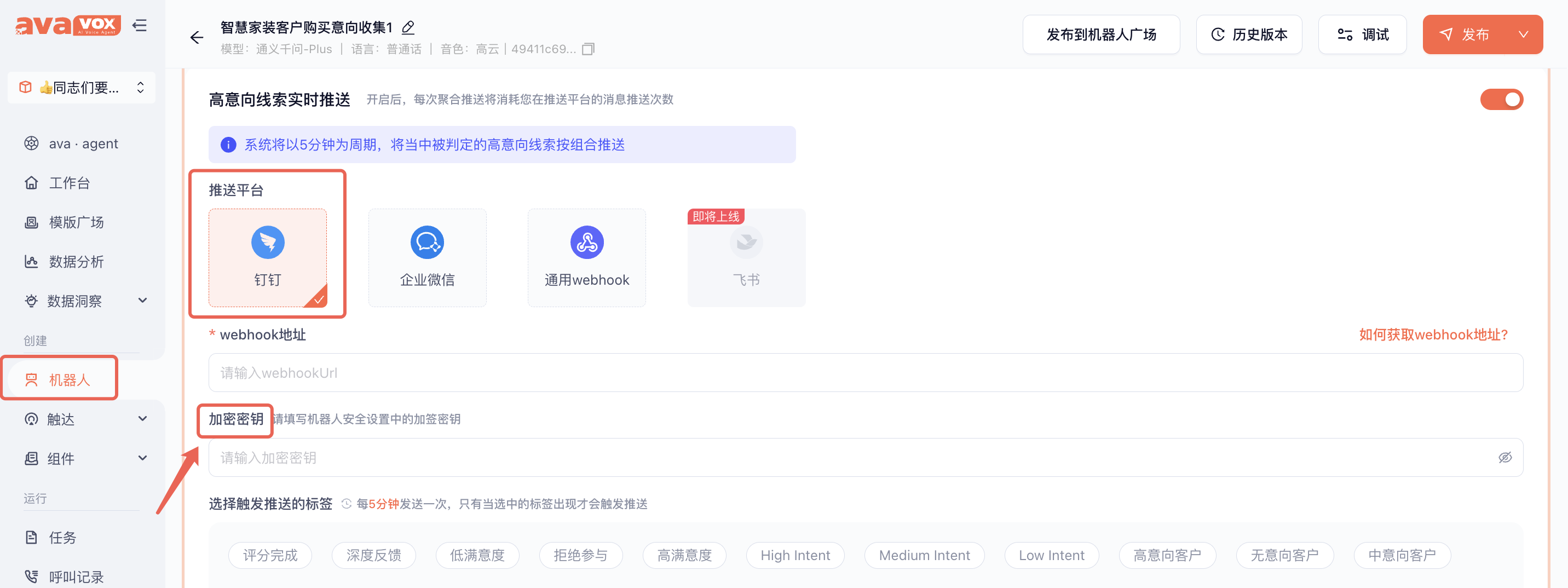Select the 无意向客户 tag

[1285, 555]
